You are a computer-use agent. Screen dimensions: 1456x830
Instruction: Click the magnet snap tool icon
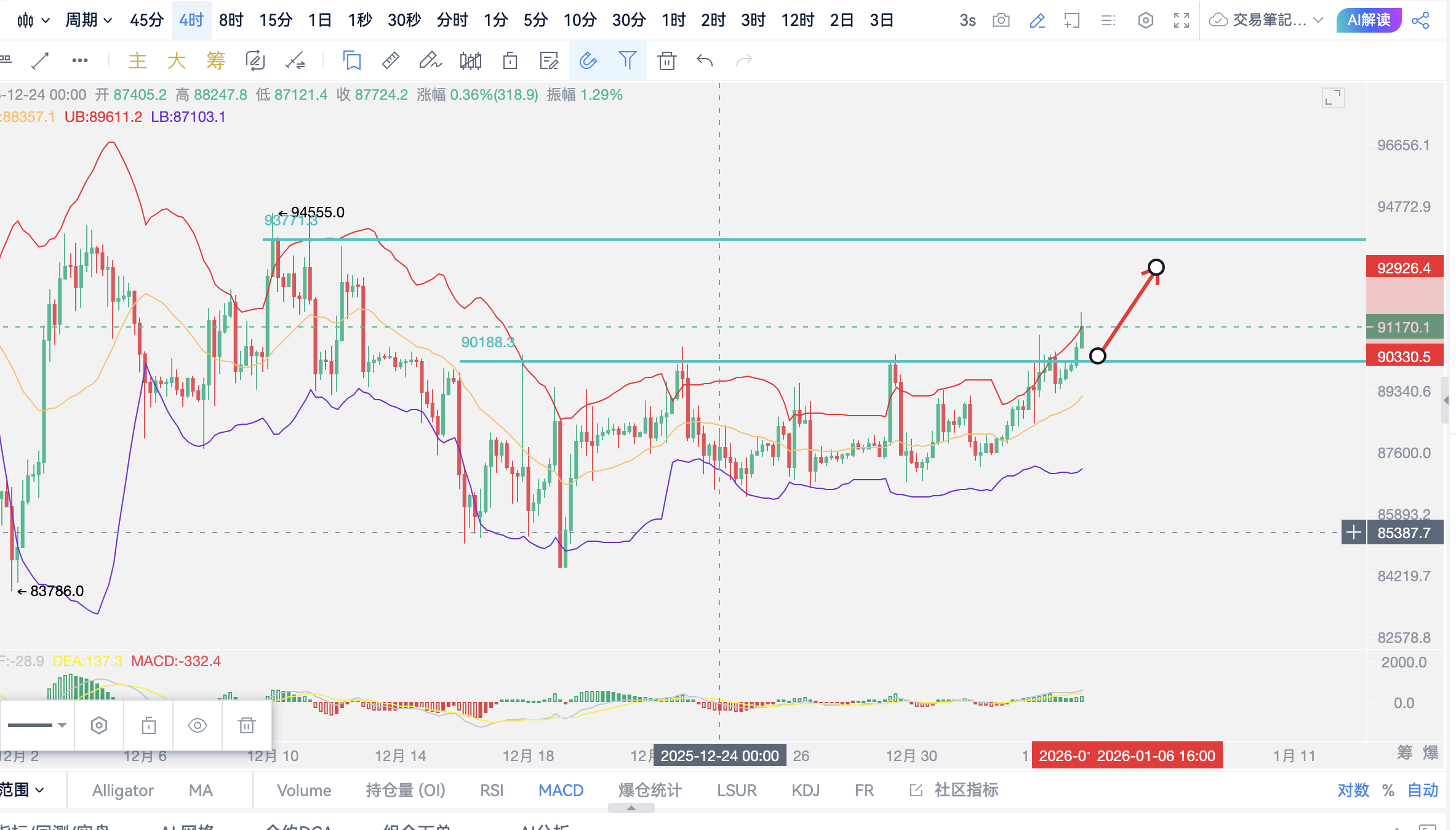(588, 60)
